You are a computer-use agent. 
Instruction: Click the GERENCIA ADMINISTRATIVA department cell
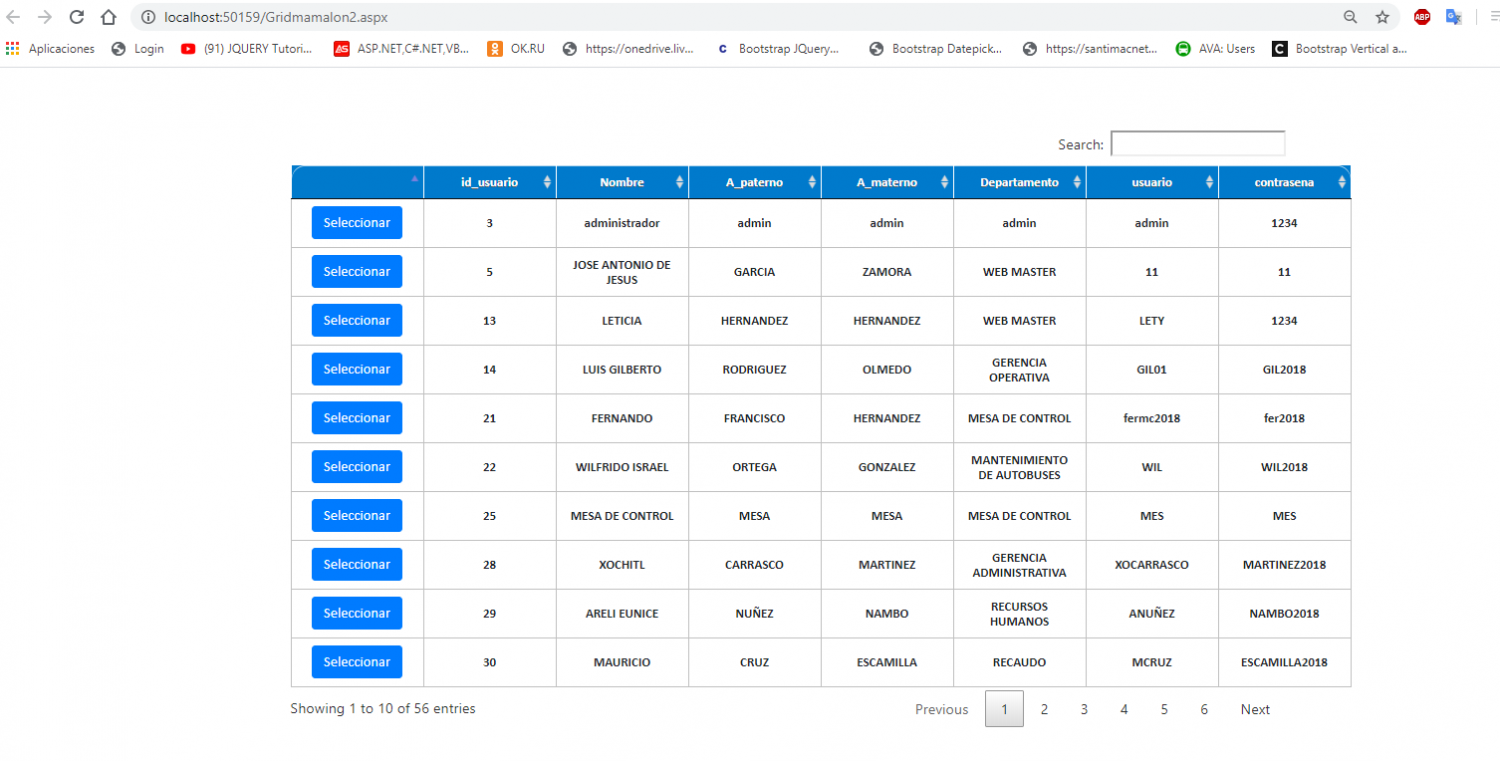click(1020, 565)
